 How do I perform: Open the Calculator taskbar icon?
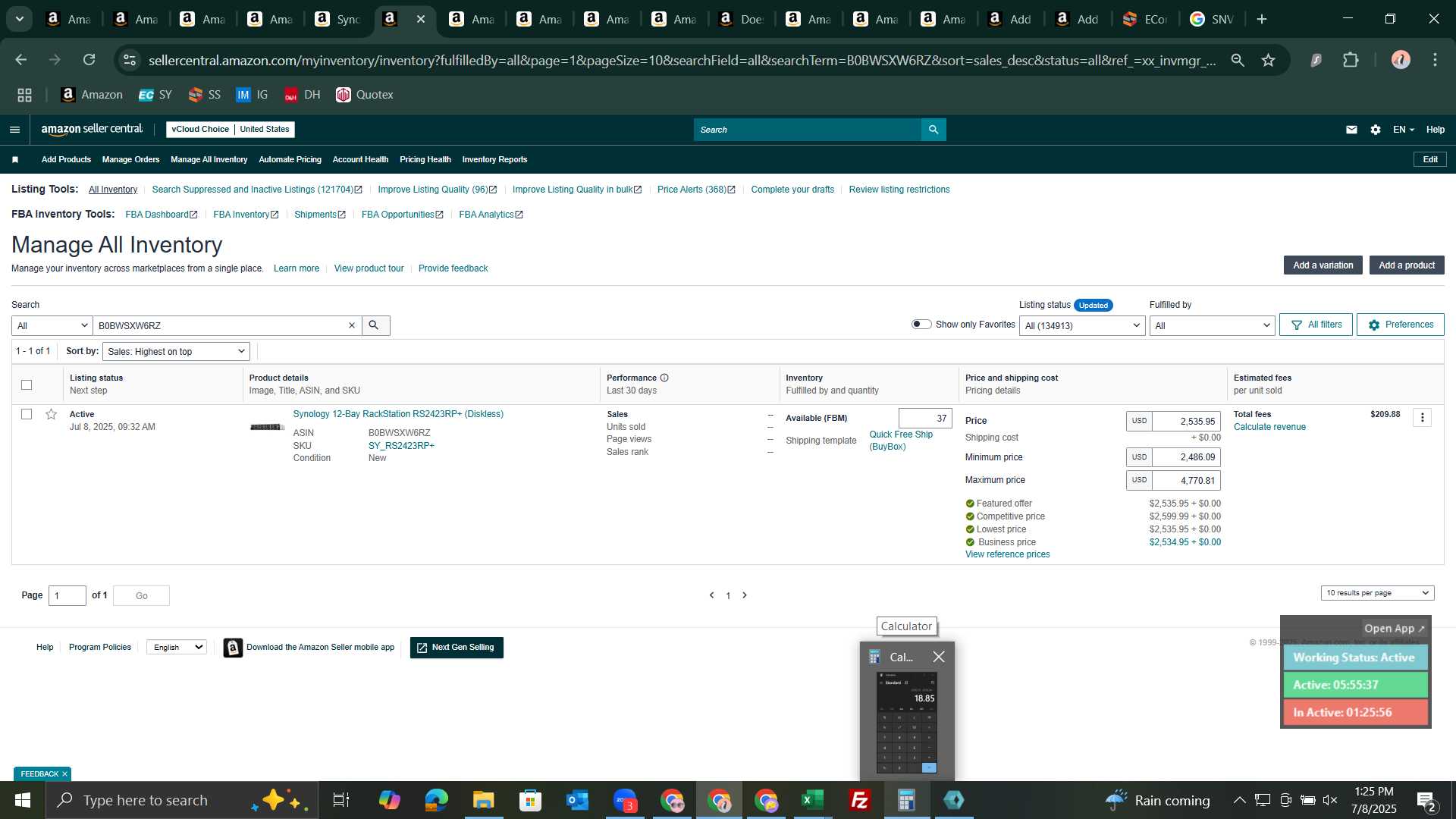pyautogui.click(x=906, y=800)
